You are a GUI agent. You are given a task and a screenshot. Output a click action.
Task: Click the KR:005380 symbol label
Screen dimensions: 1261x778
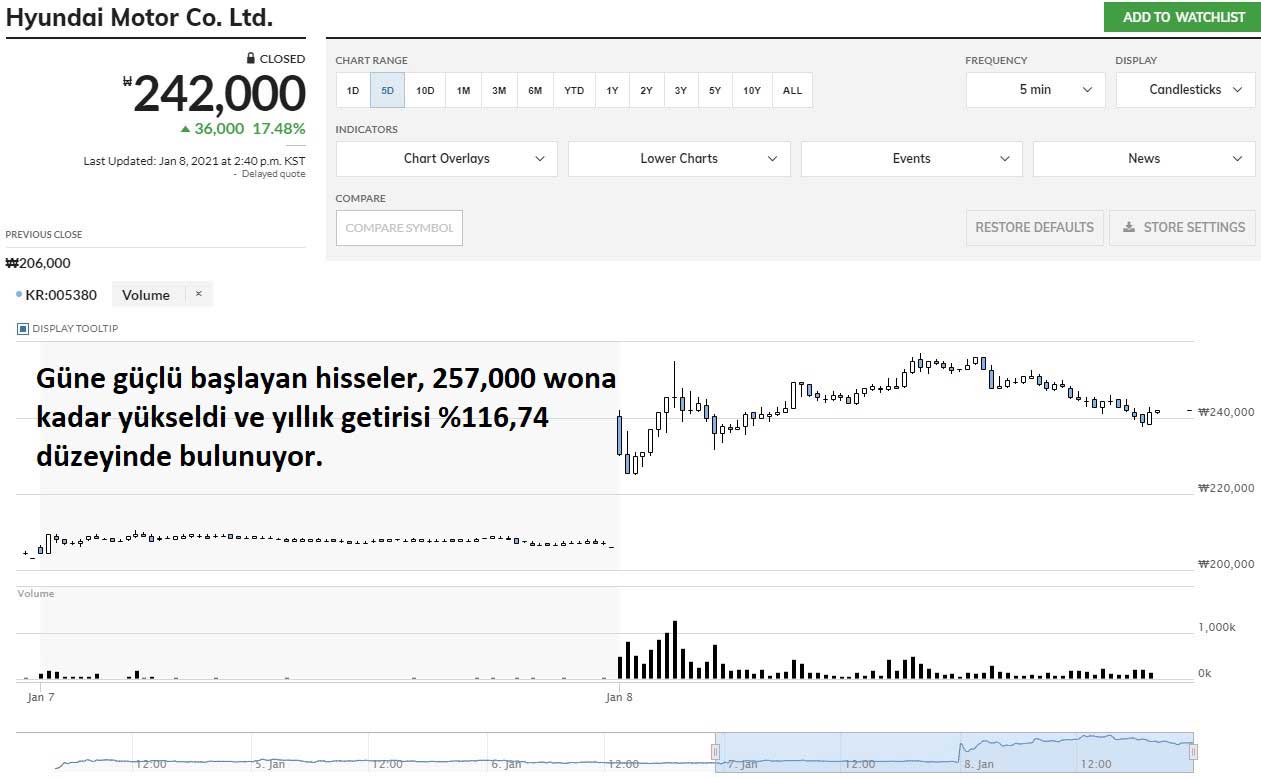coord(61,295)
